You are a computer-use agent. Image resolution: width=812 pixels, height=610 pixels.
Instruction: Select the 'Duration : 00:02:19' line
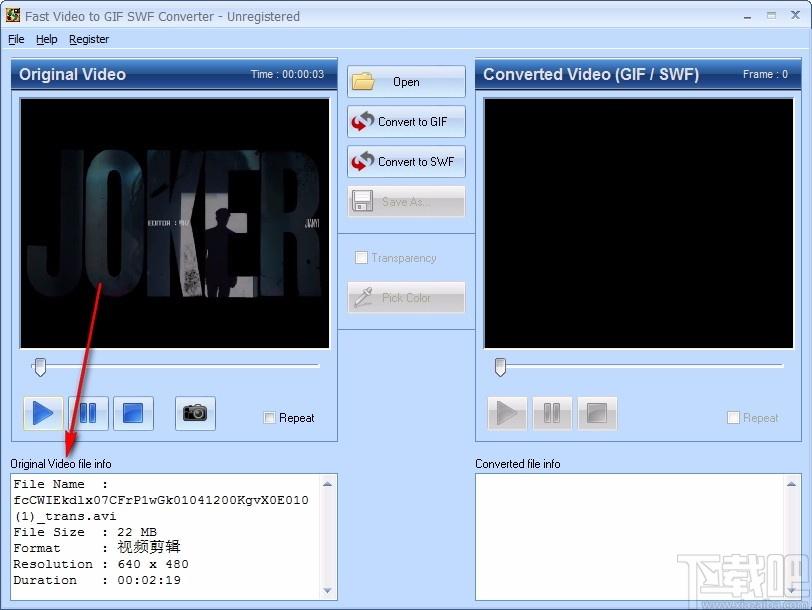pyautogui.click(x=97, y=580)
